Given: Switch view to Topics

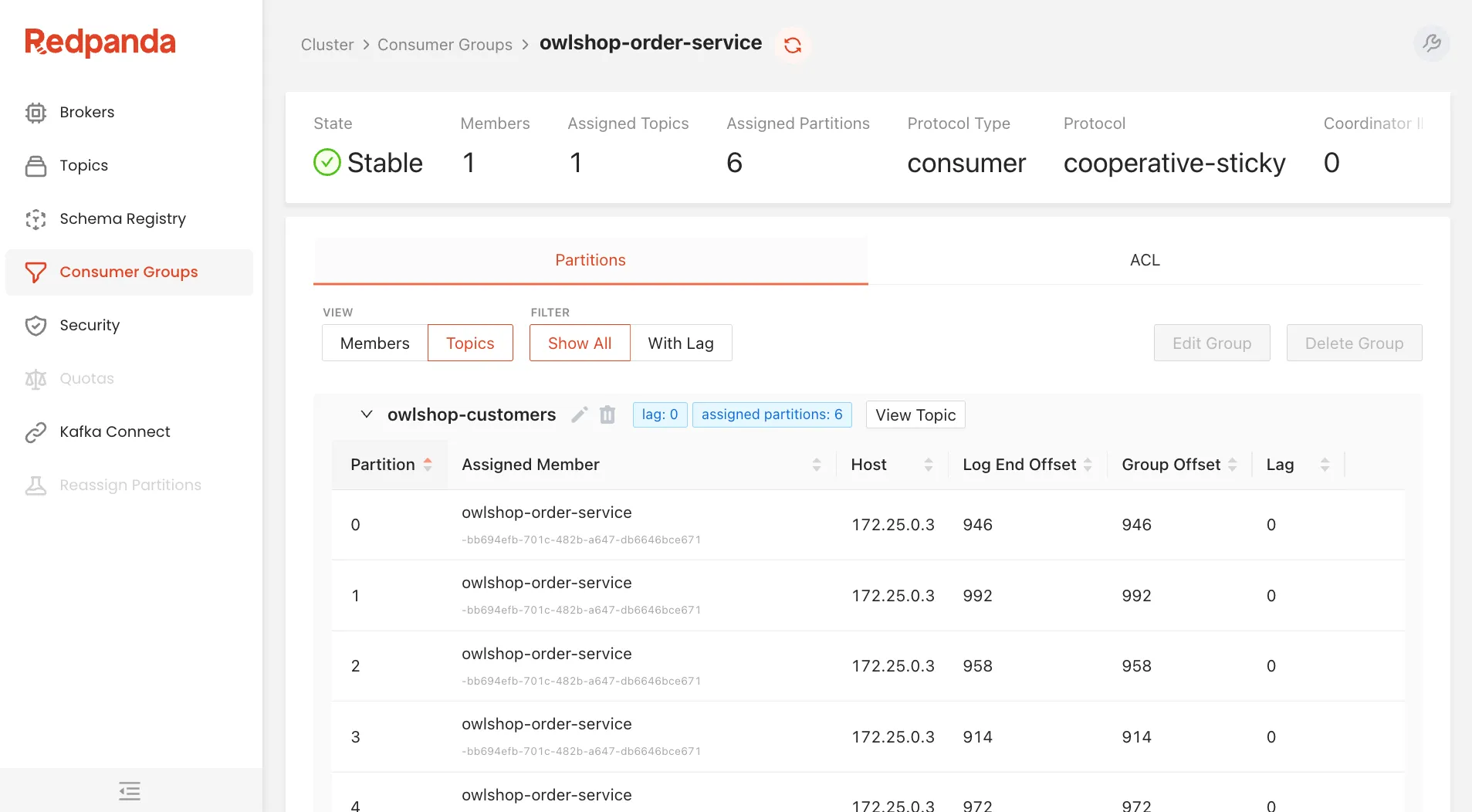Looking at the screenshot, I should [x=470, y=343].
